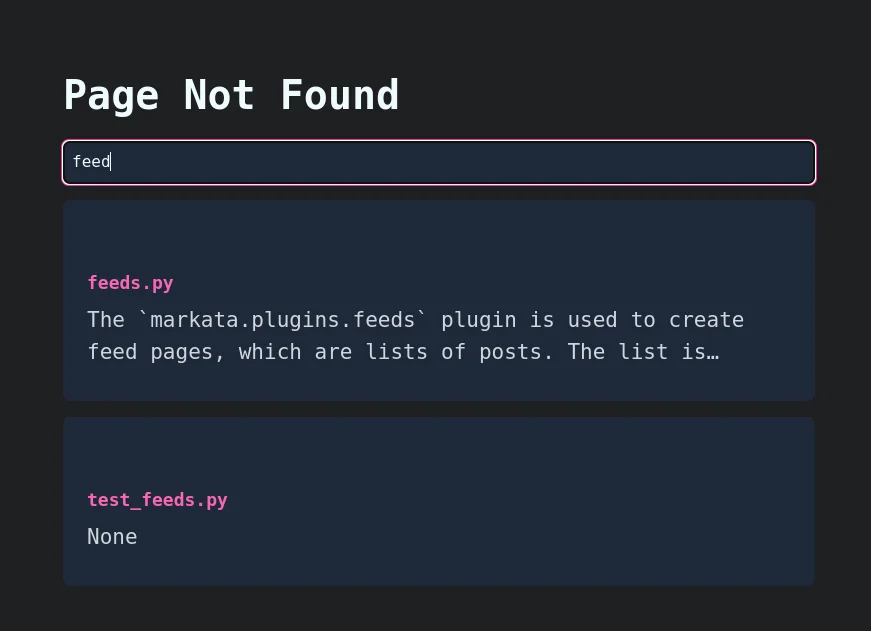Place cursor after 'feed' in search field
This screenshot has width=871, height=631.
click(111, 162)
